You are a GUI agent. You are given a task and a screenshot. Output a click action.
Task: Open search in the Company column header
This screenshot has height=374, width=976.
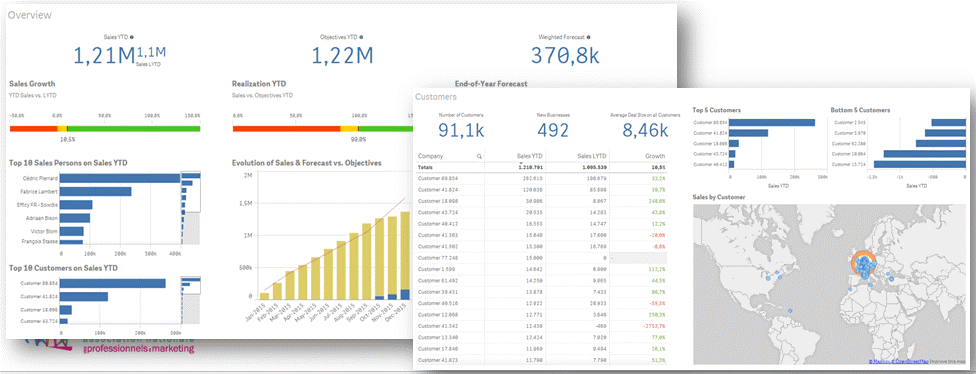pyautogui.click(x=479, y=156)
